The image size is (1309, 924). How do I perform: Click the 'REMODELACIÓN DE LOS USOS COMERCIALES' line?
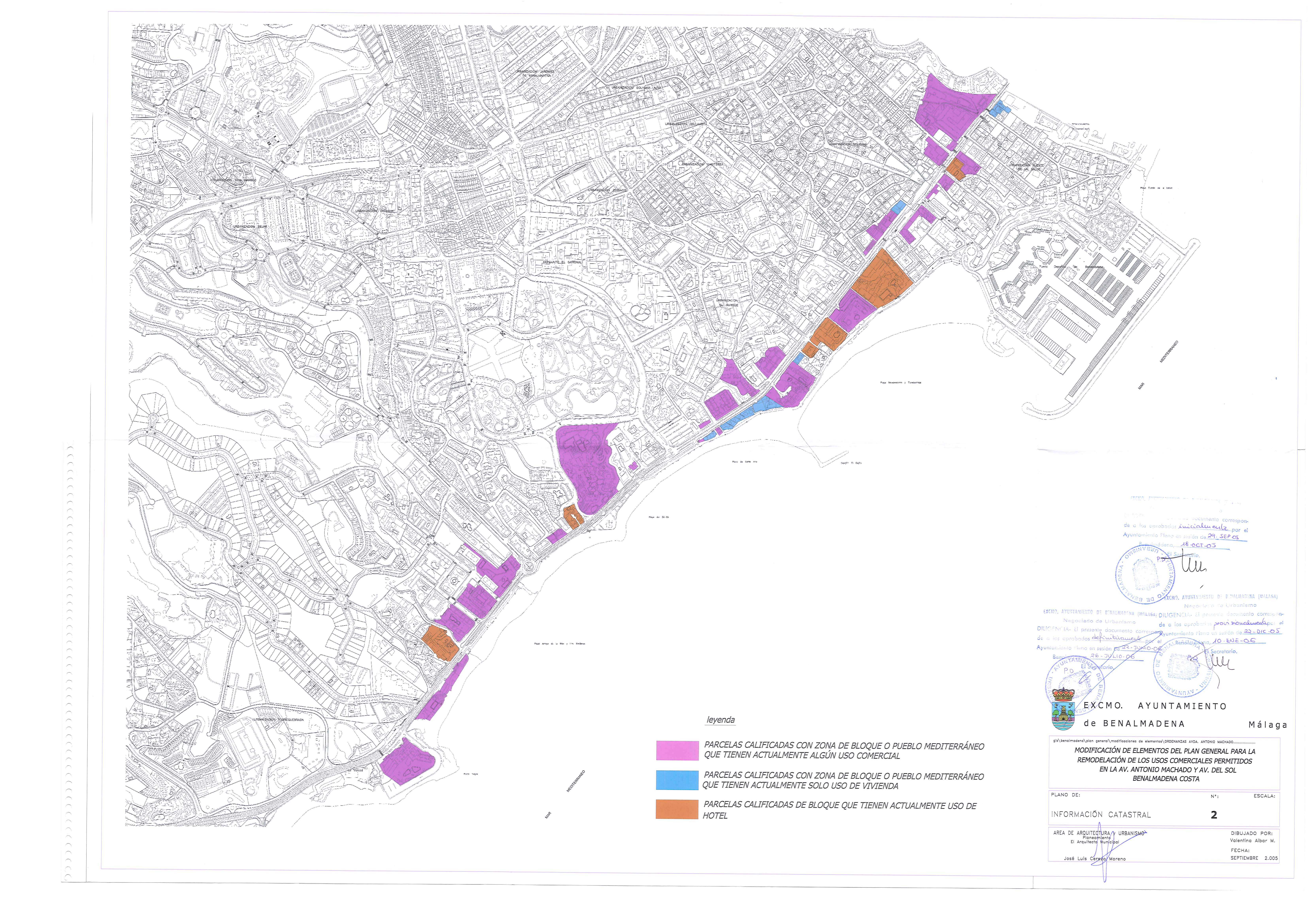pyautogui.click(x=1165, y=760)
